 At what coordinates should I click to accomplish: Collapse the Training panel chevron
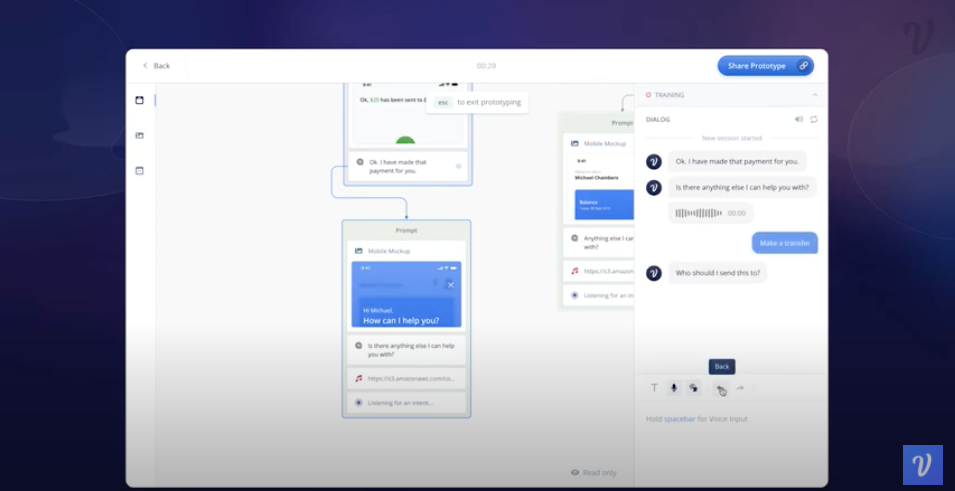[x=815, y=95]
